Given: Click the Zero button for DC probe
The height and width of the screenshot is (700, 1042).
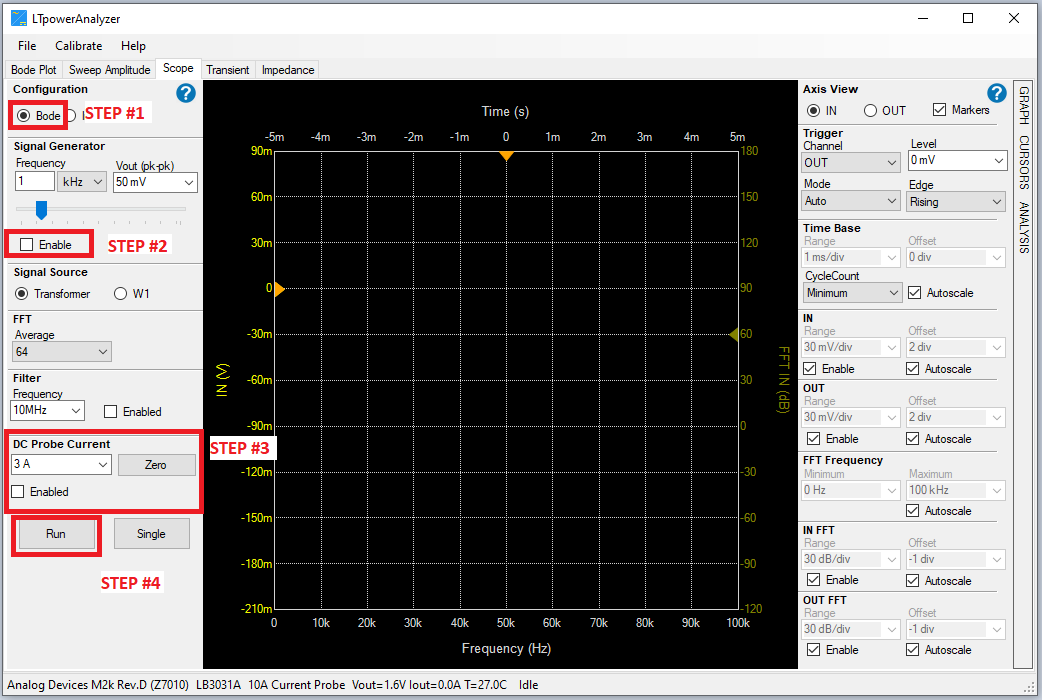Looking at the screenshot, I should [155, 465].
